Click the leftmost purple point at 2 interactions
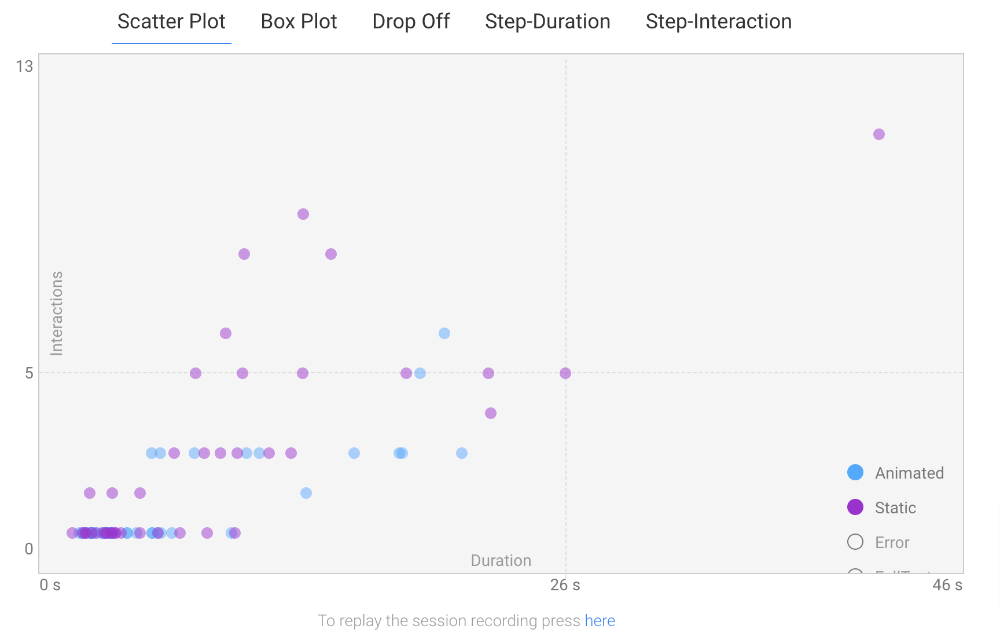1000x630 pixels. (89, 492)
